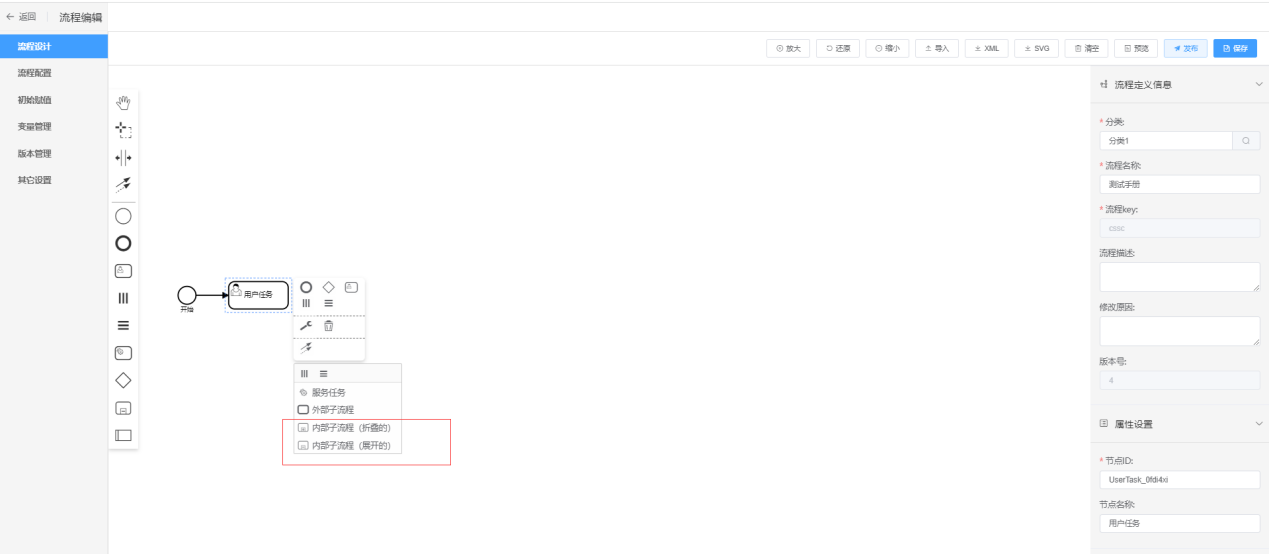1269x554 pixels.
Task: Click the 分类 search magnifier button
Action: [1246, 141]
